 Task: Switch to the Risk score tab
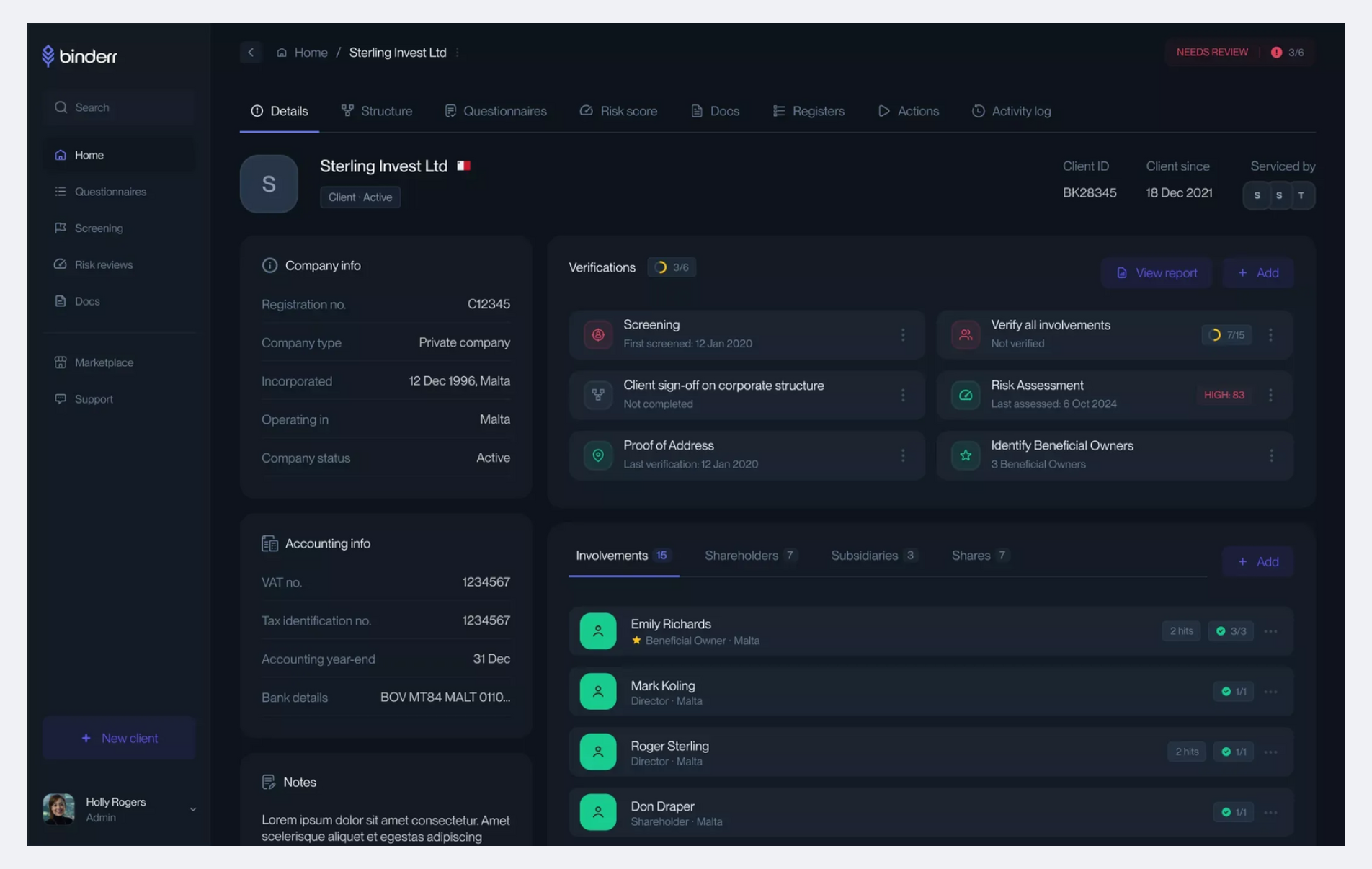click(x=618, y=111)
